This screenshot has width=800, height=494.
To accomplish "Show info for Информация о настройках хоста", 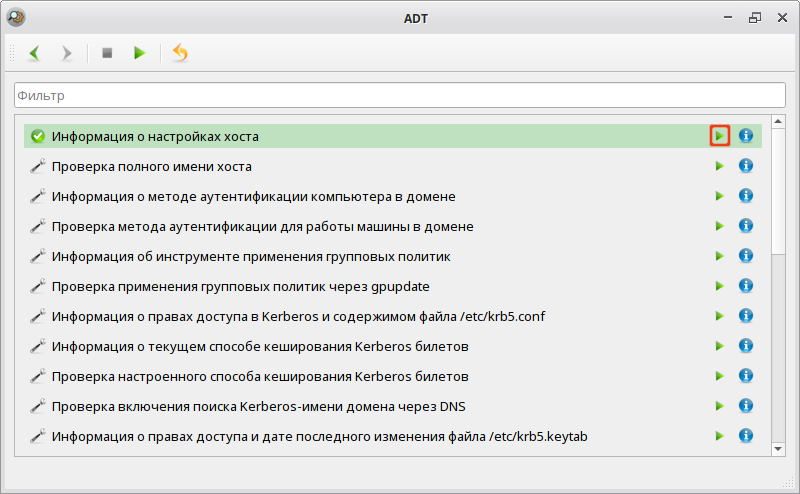I will pyautogui.click(x=746, y=136).
